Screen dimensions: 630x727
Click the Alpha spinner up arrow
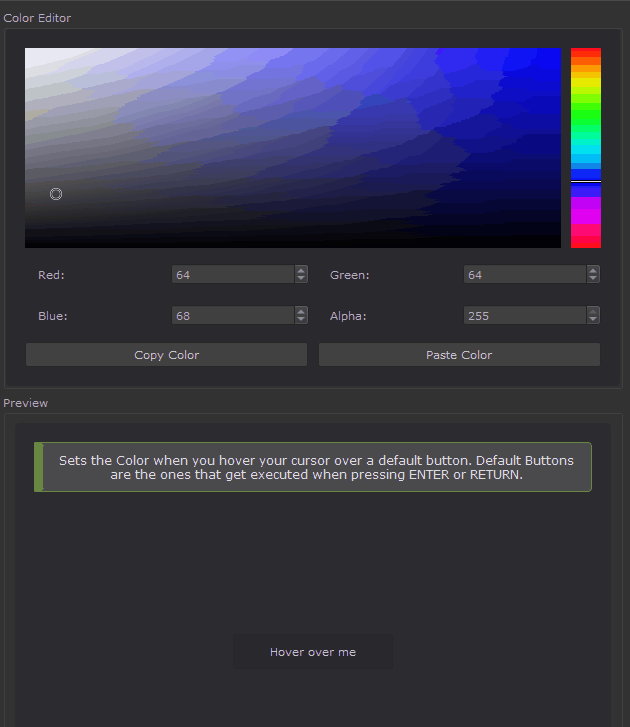tap(593, 311)
